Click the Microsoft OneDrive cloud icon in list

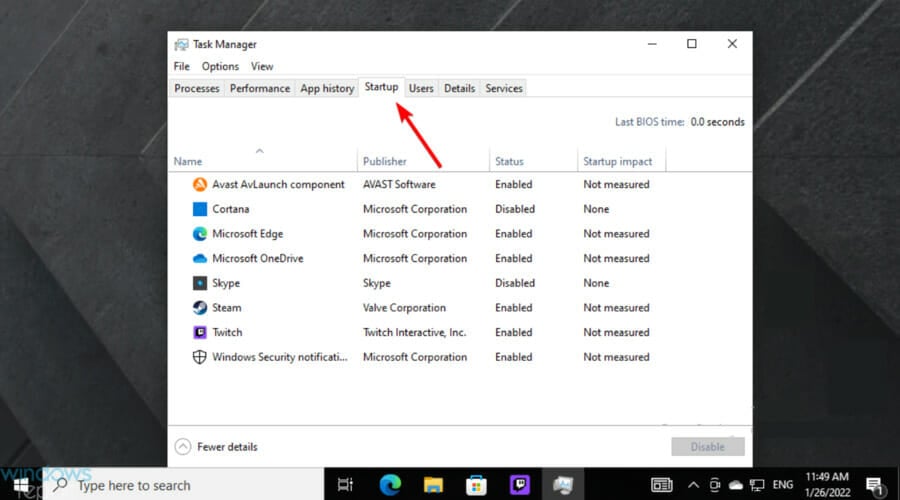click(x=200, y=258)
